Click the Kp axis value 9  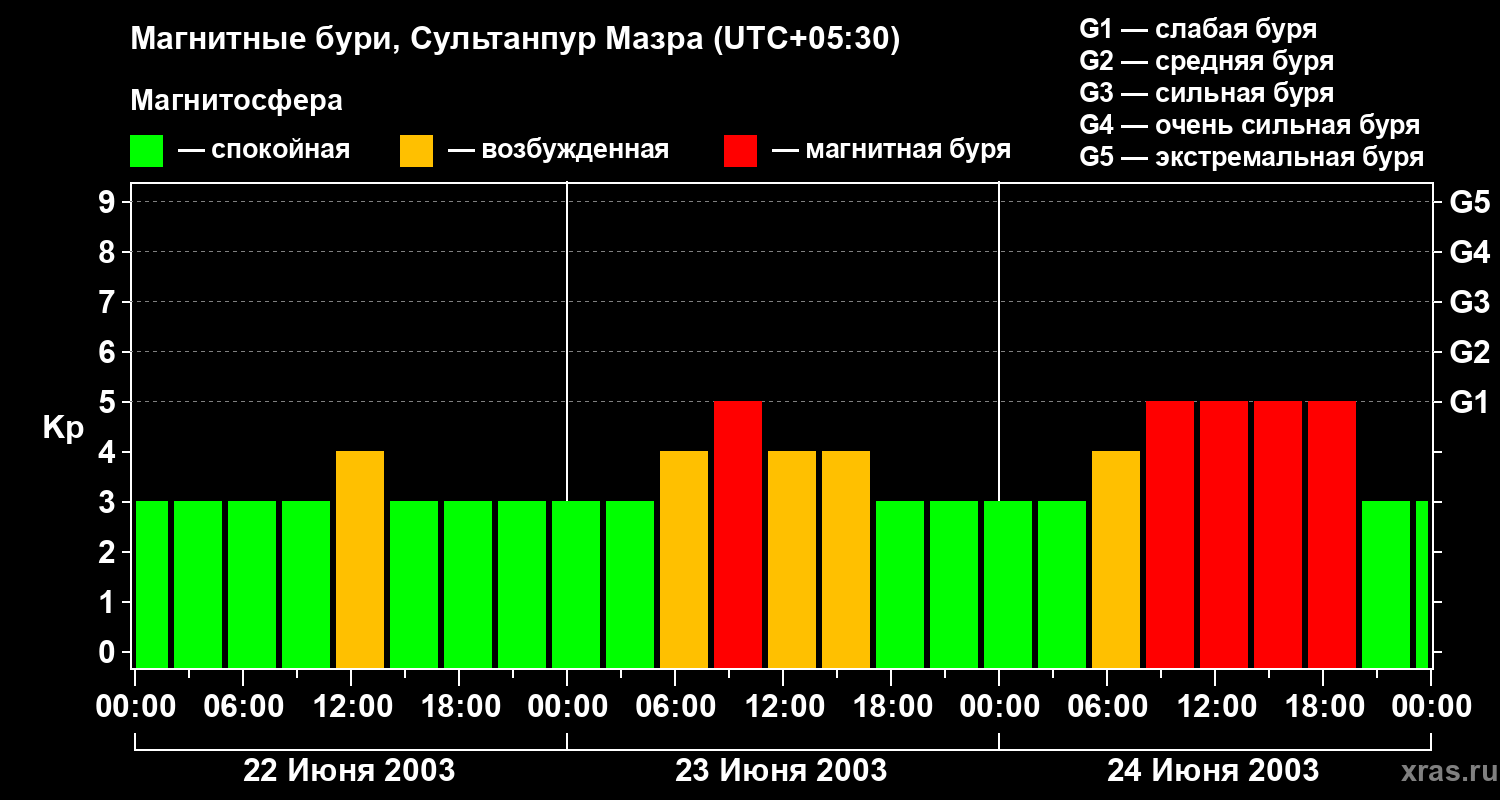pos(109,202)
